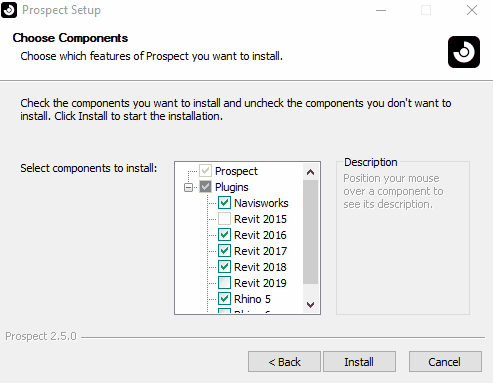The width and height of the screenshot is (493, 383).
Task: Toggle the Plugins group checkbox
Action: point(205,187)
